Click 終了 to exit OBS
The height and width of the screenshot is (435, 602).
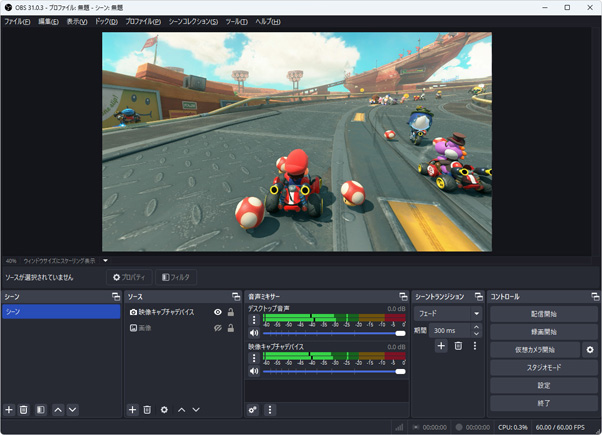pos(544,403)
